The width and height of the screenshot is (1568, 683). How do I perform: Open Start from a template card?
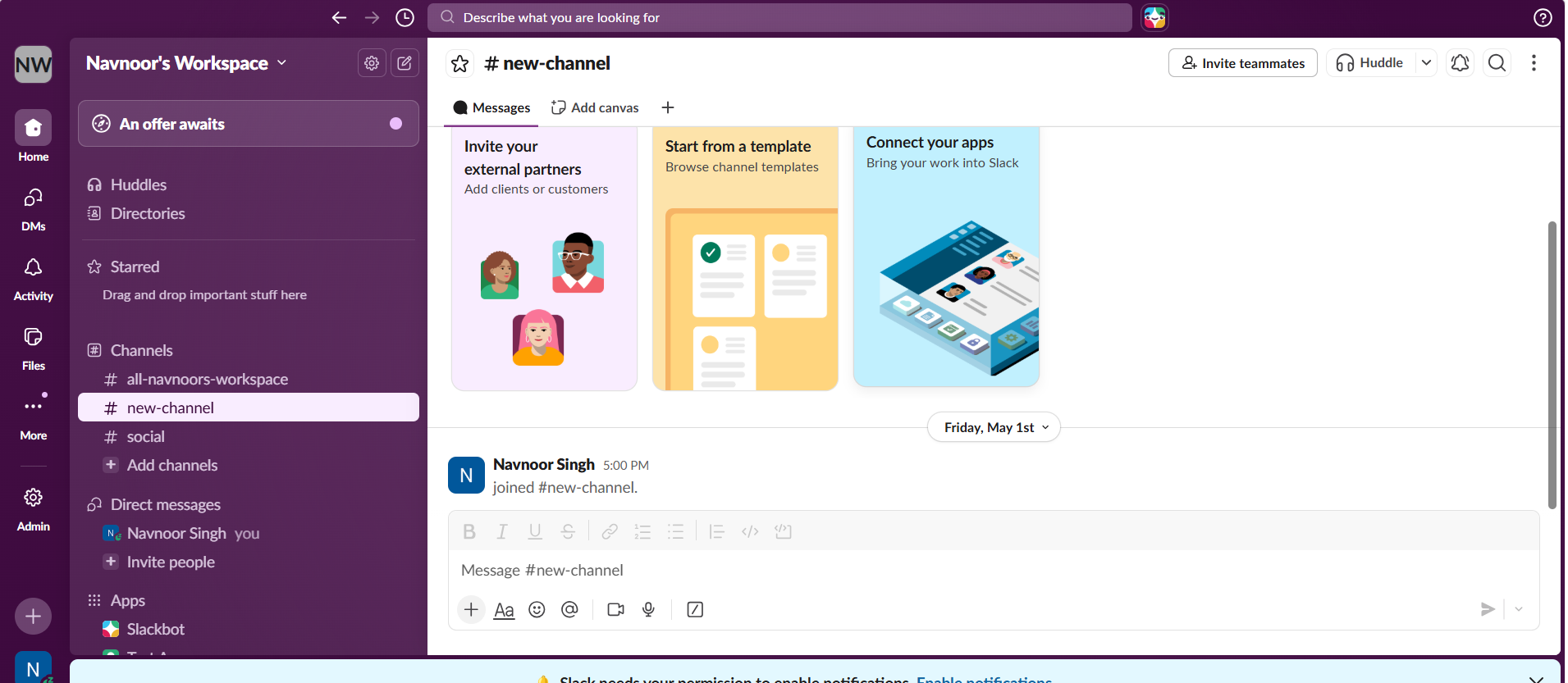pyautogui.click(x=745, y=258)
